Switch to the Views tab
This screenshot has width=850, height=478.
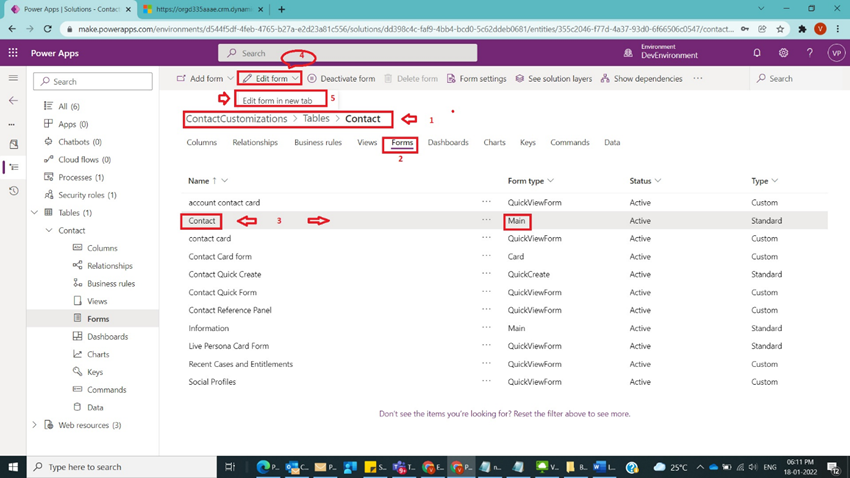click(x=367, y=143)
